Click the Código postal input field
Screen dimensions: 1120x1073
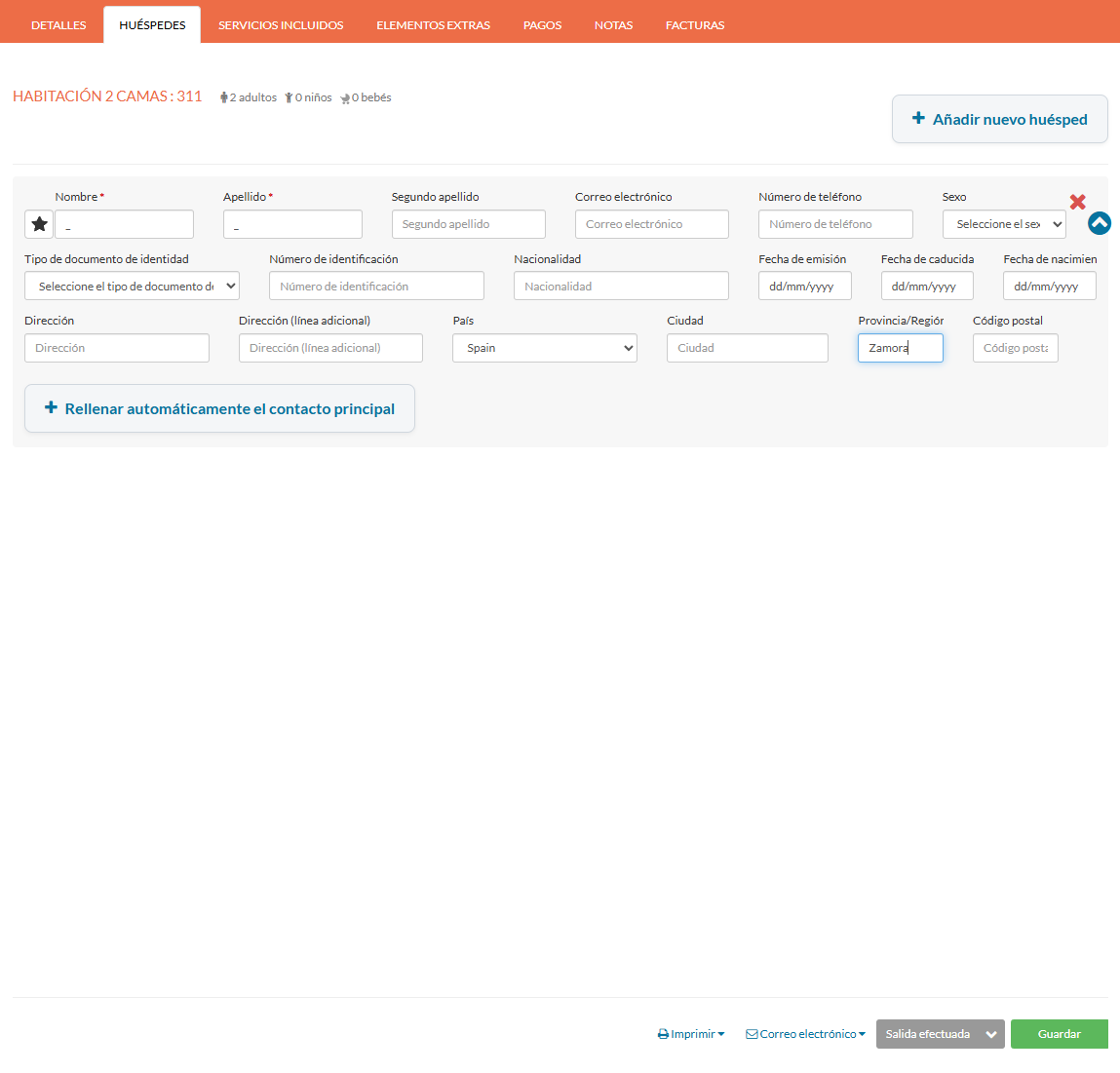pyautogui.click(x=1015, y=348)
